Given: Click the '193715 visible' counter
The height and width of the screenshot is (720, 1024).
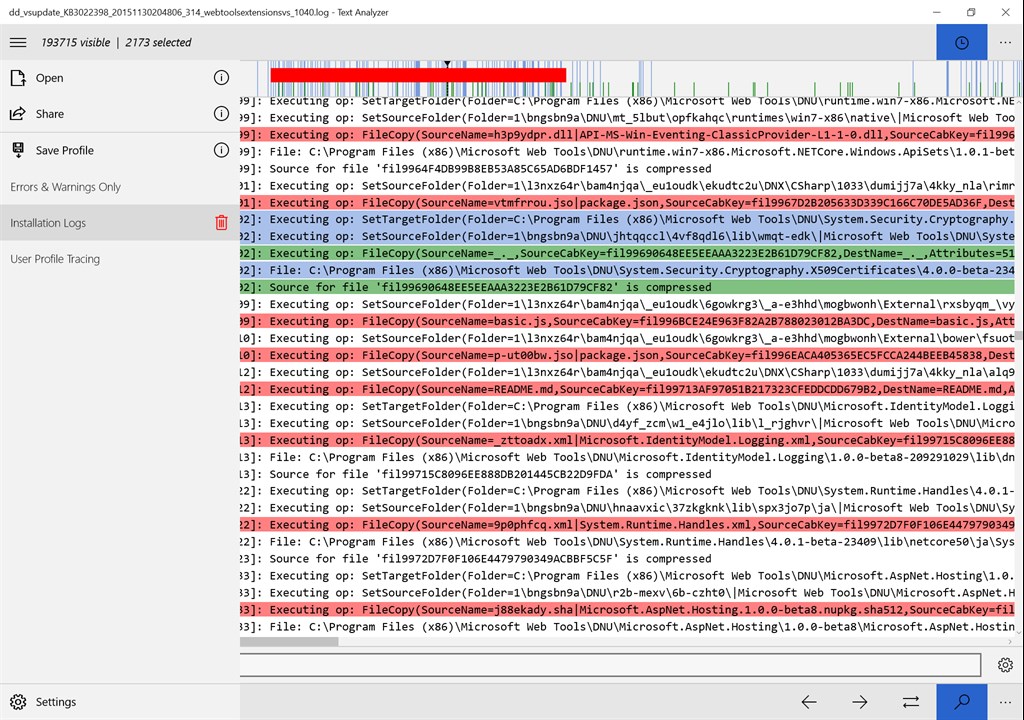Looking at the screenshot, I should tap(76, 42).
